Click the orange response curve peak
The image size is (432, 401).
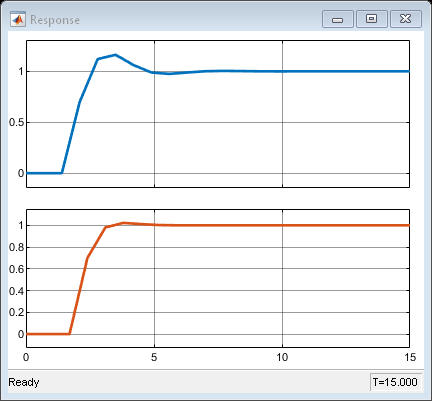coord(123,223)
